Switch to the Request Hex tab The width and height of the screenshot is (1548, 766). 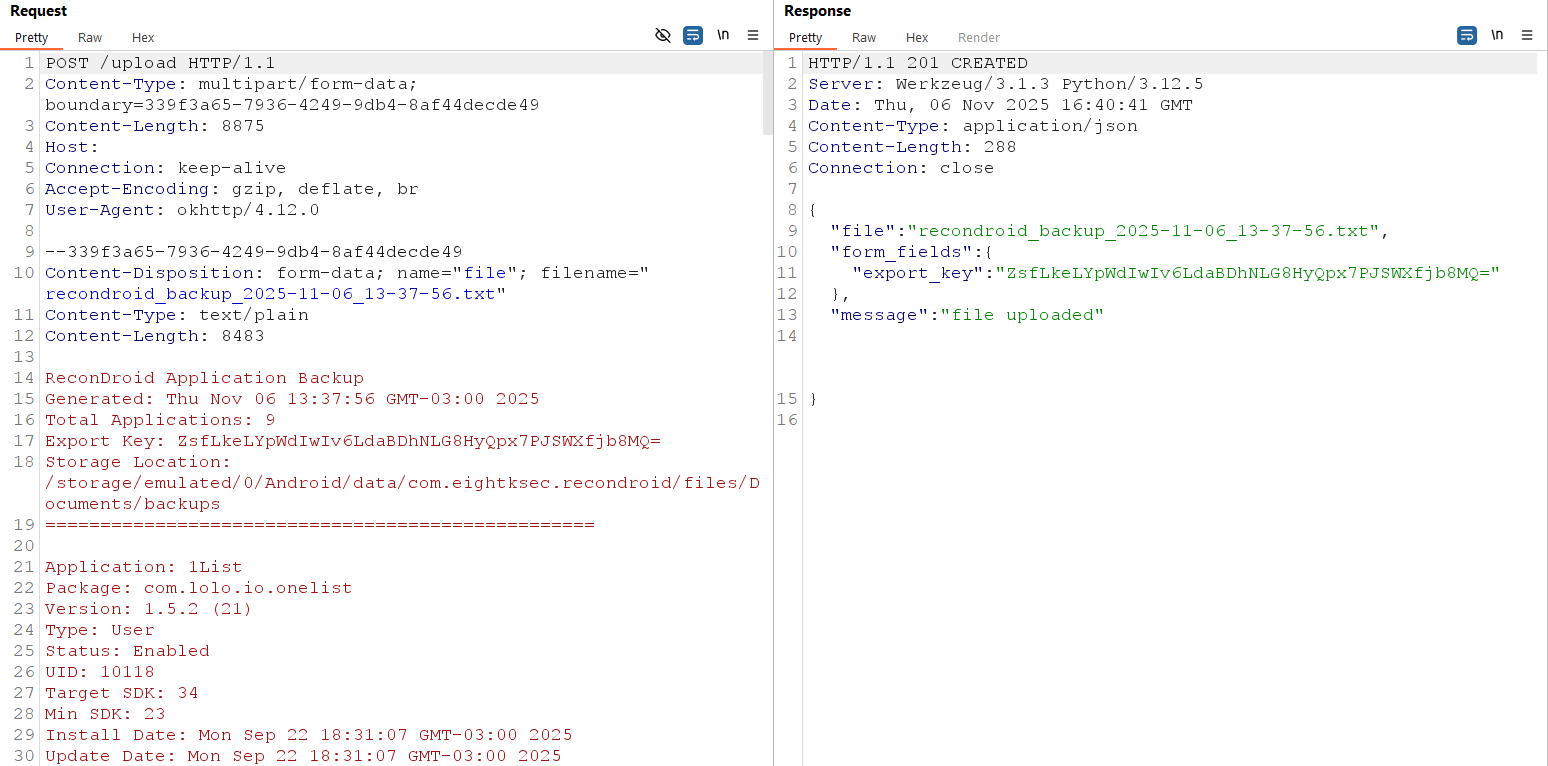coord(143,38)
